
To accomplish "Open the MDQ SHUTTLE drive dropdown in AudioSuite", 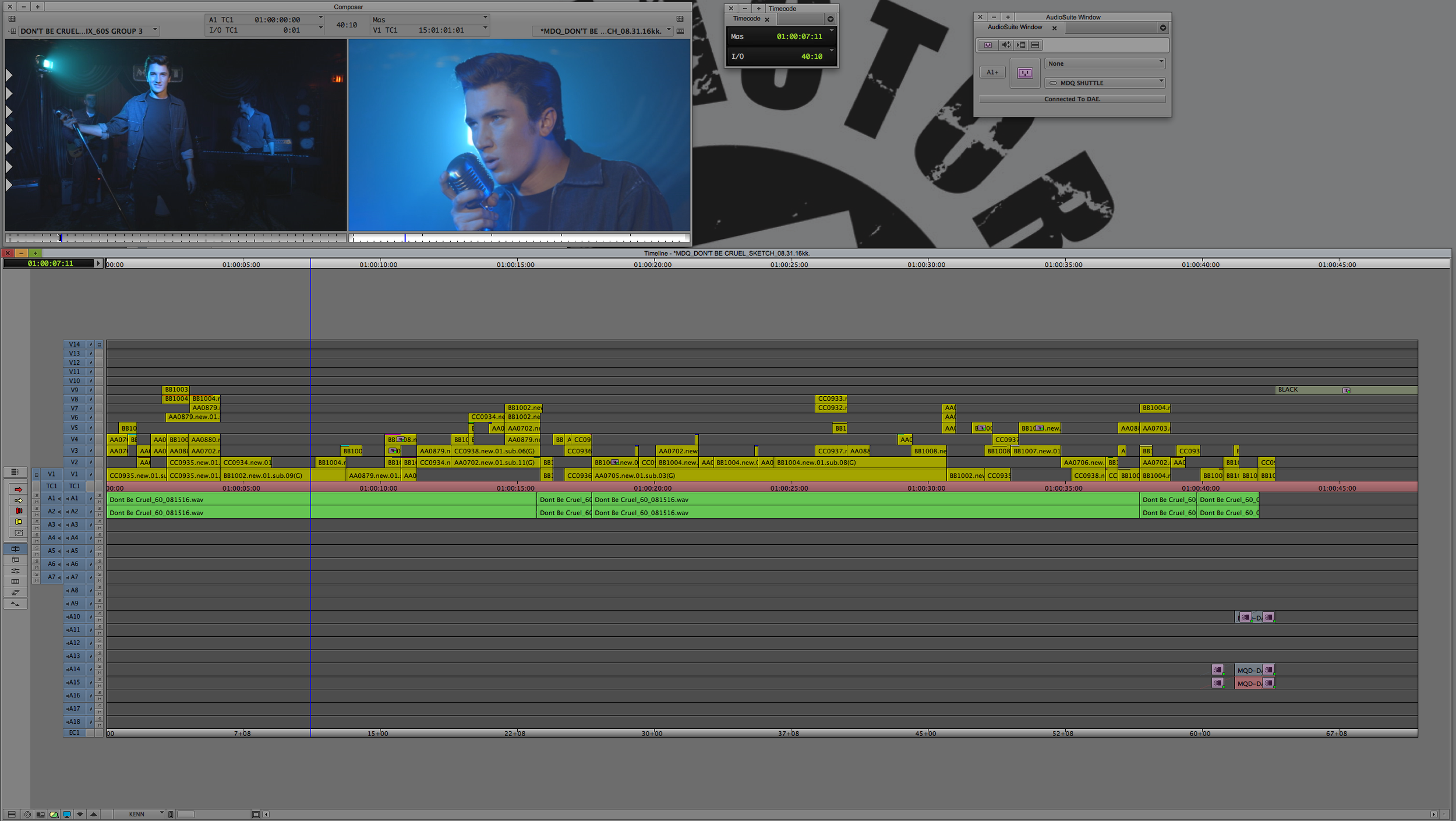I will [x=1104, y=83].
